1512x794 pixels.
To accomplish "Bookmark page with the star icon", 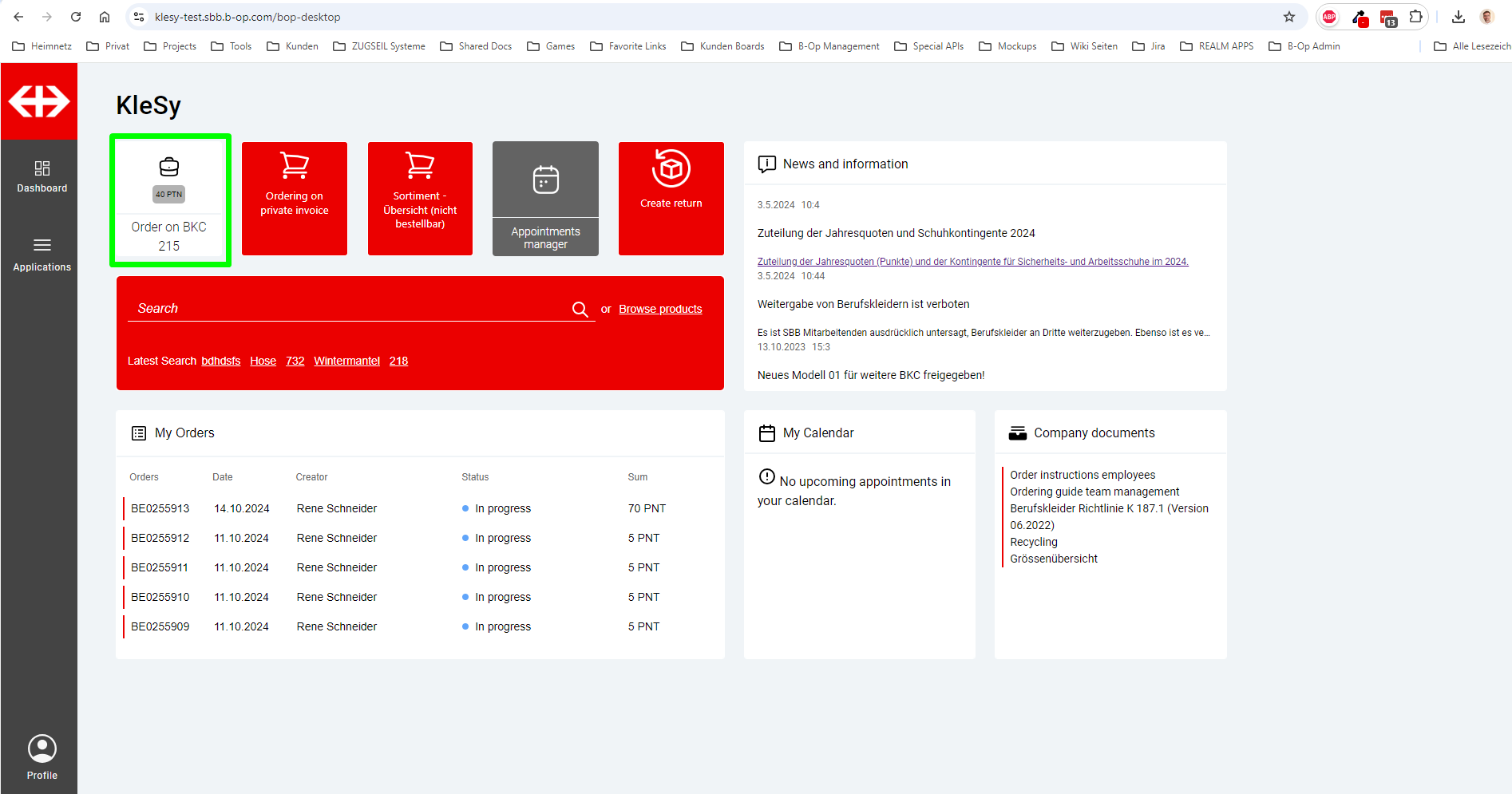I will click(x=1288, y=17).
